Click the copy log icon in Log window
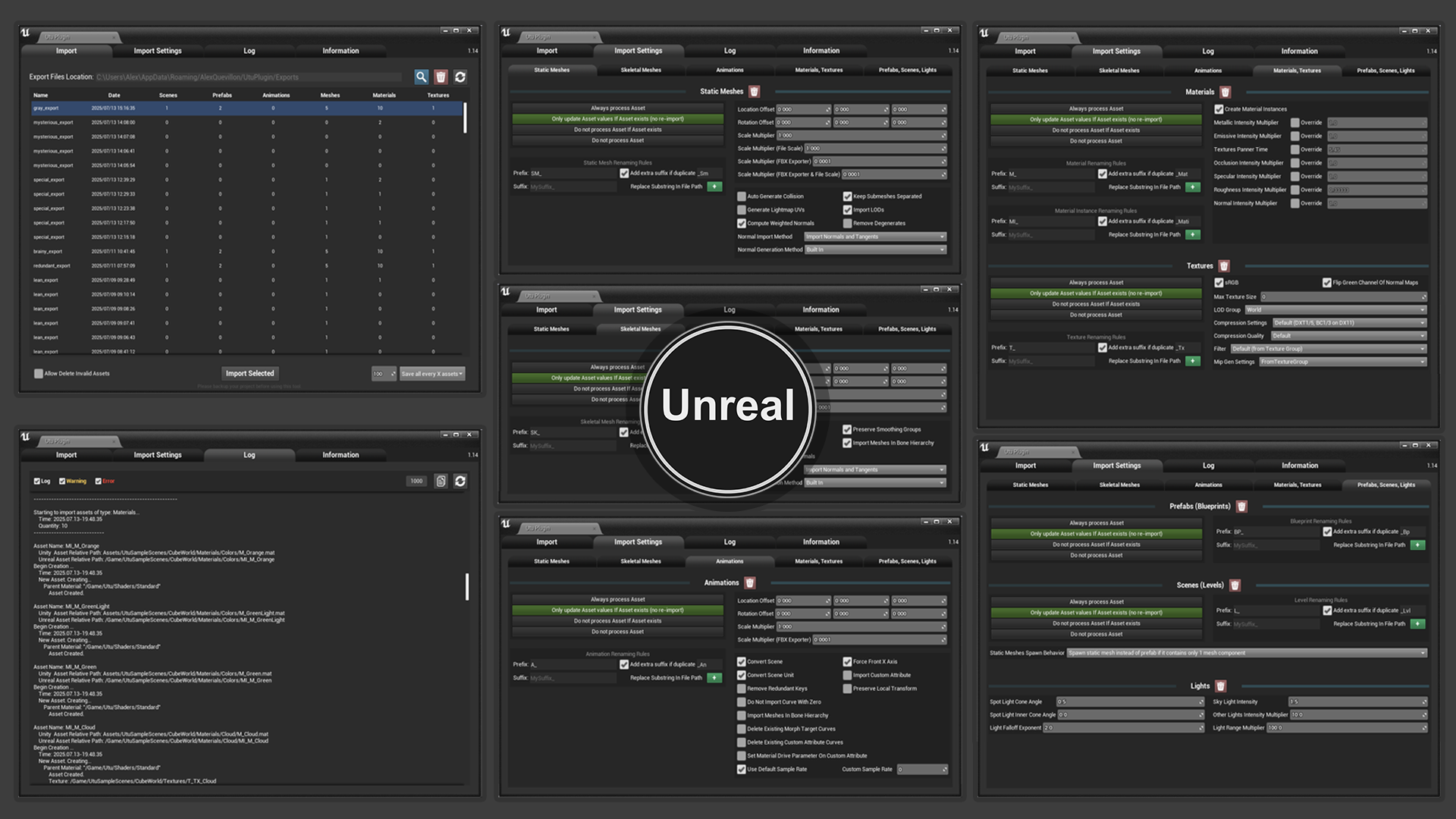 (441, 481)
